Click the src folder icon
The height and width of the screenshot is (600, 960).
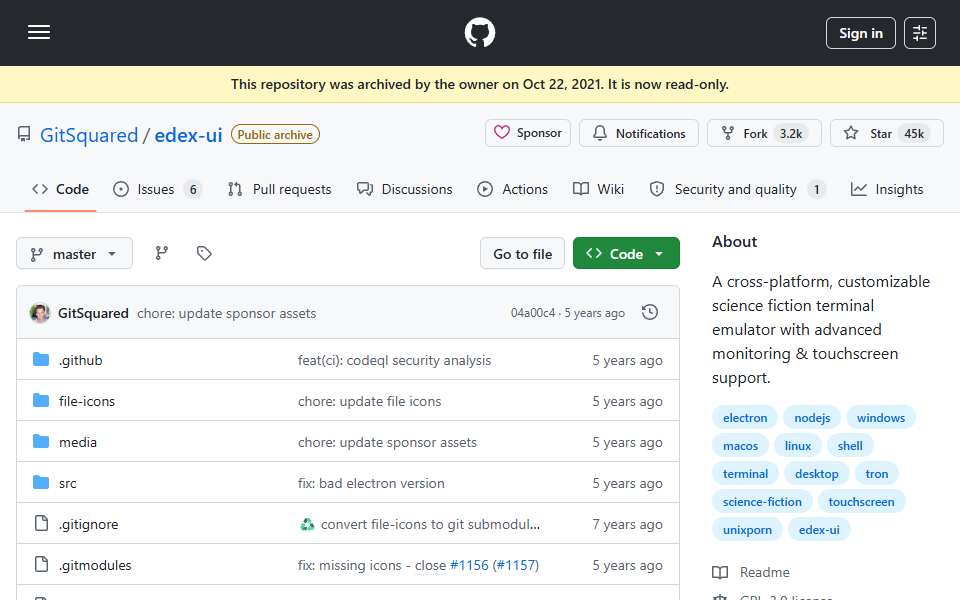pyautogui.click(x=41, y=482)
